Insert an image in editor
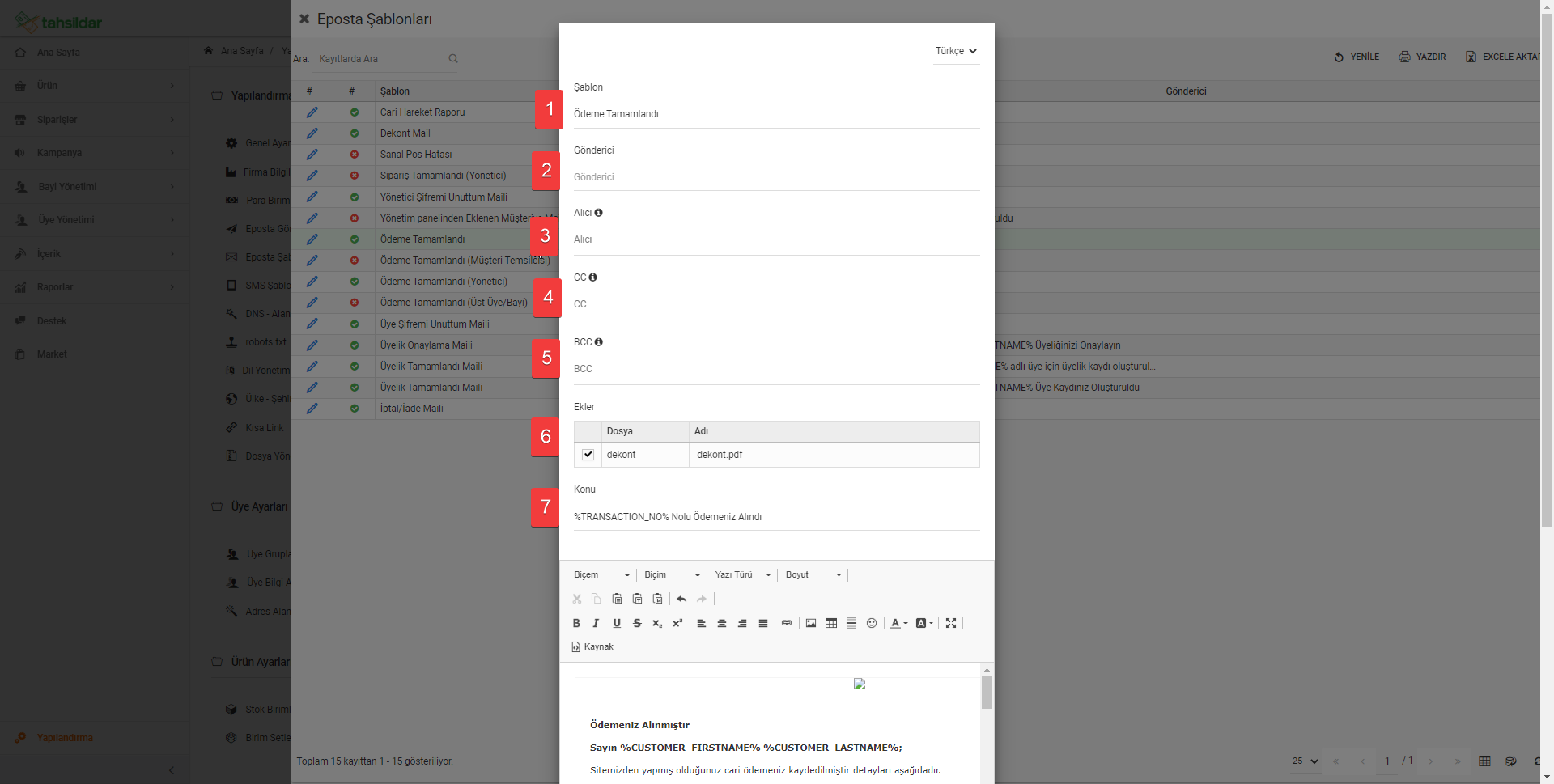This screenshot has height=784, width=1554. [811, 623]
